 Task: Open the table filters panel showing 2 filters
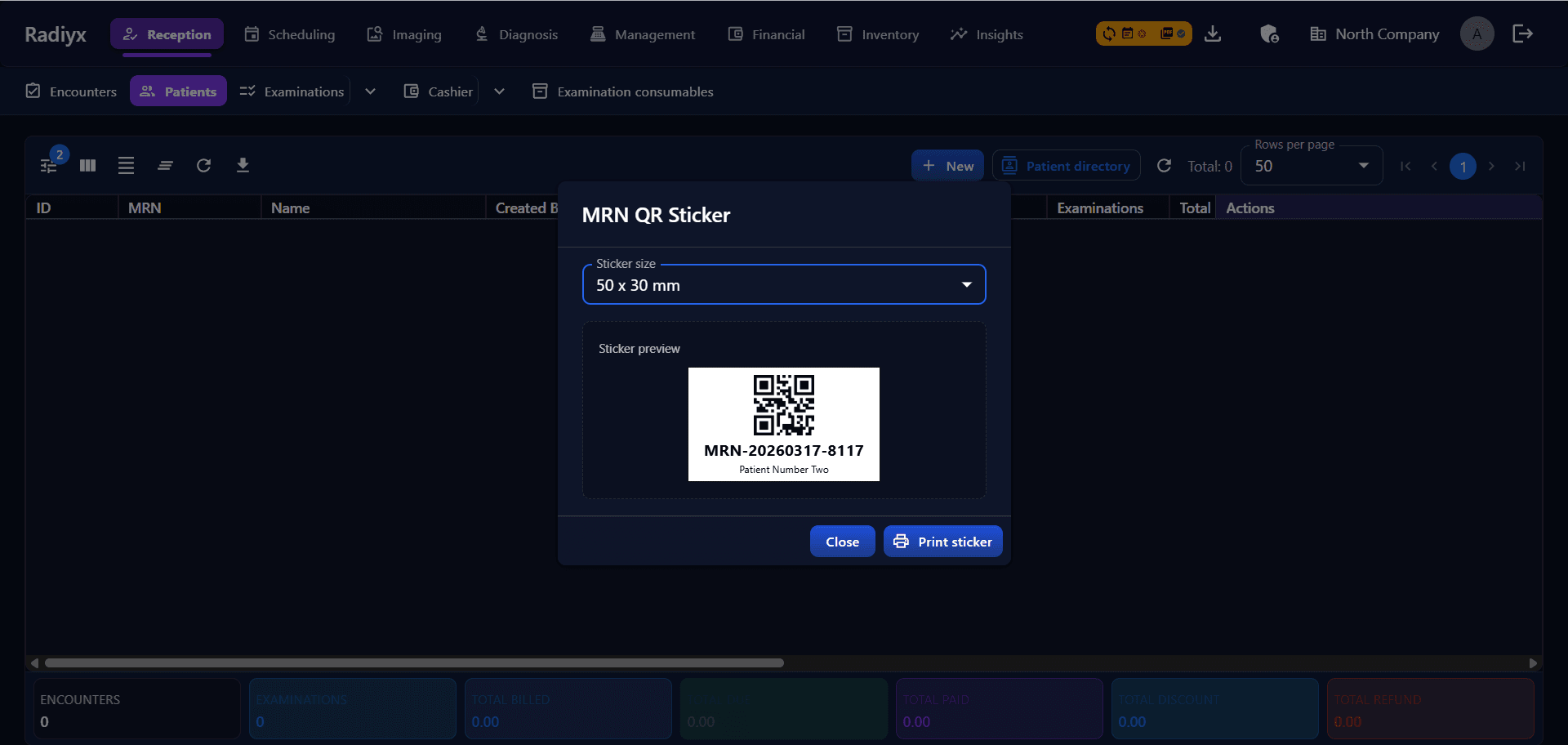pos(49,165)
